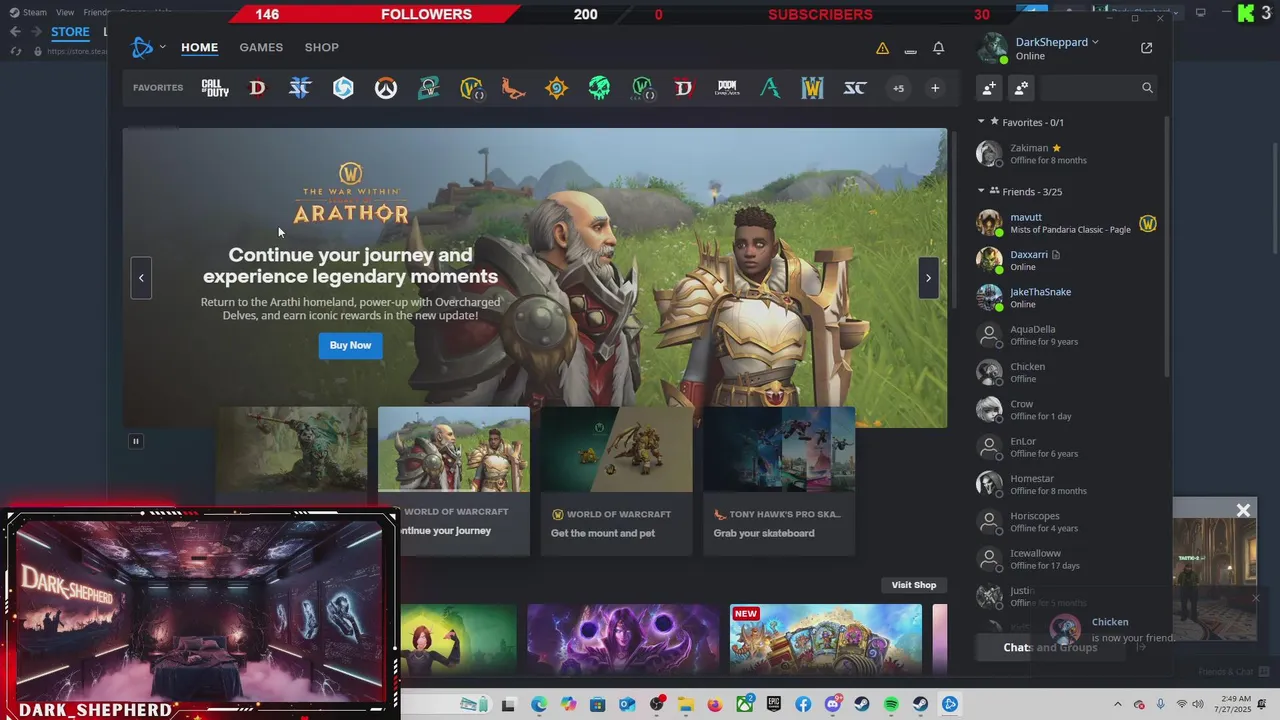Select friend Homestar
The image size is (1280, 720).
click(1066, 484)
